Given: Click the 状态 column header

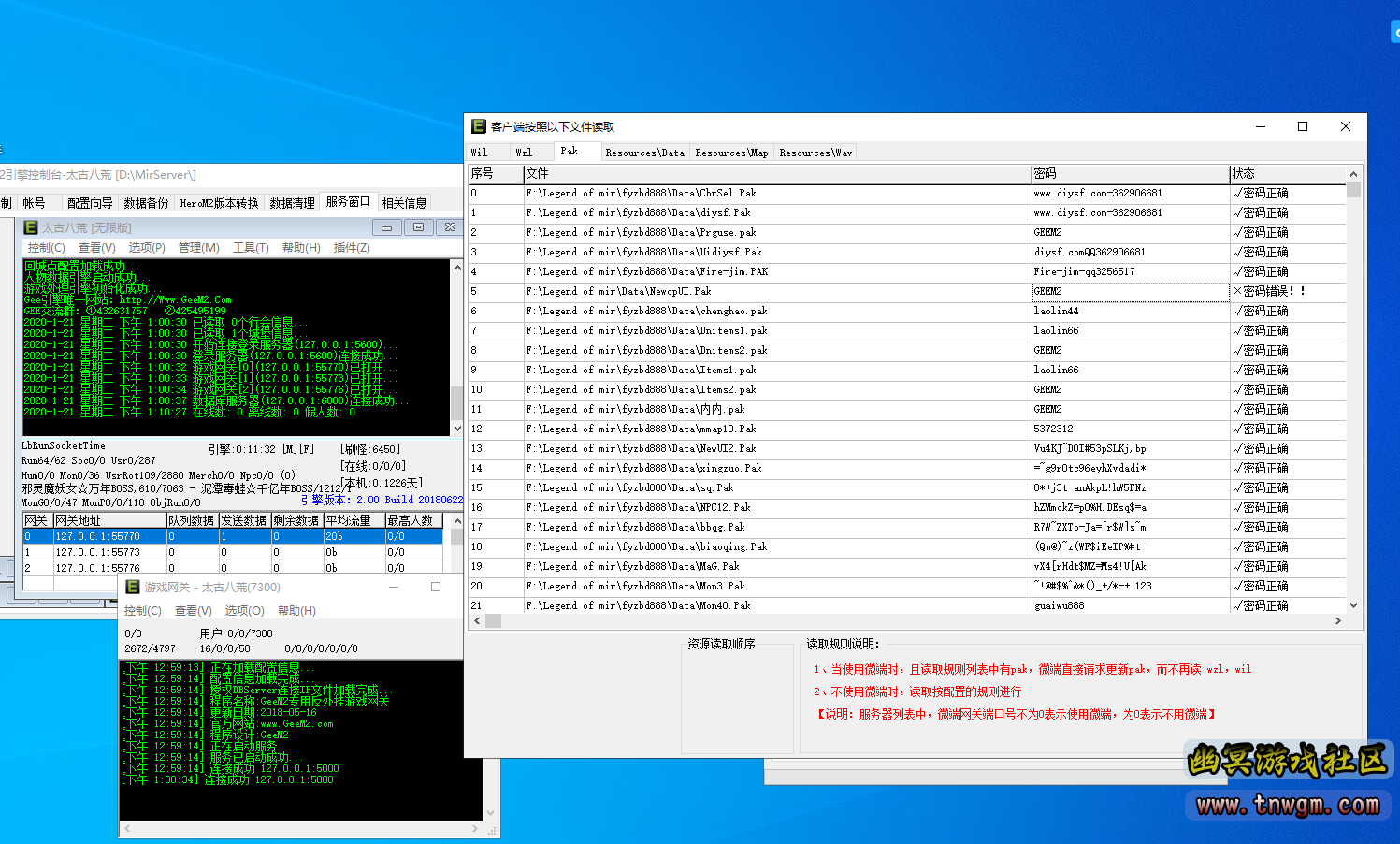Looking at the screenshot, I should (1288, 174).
